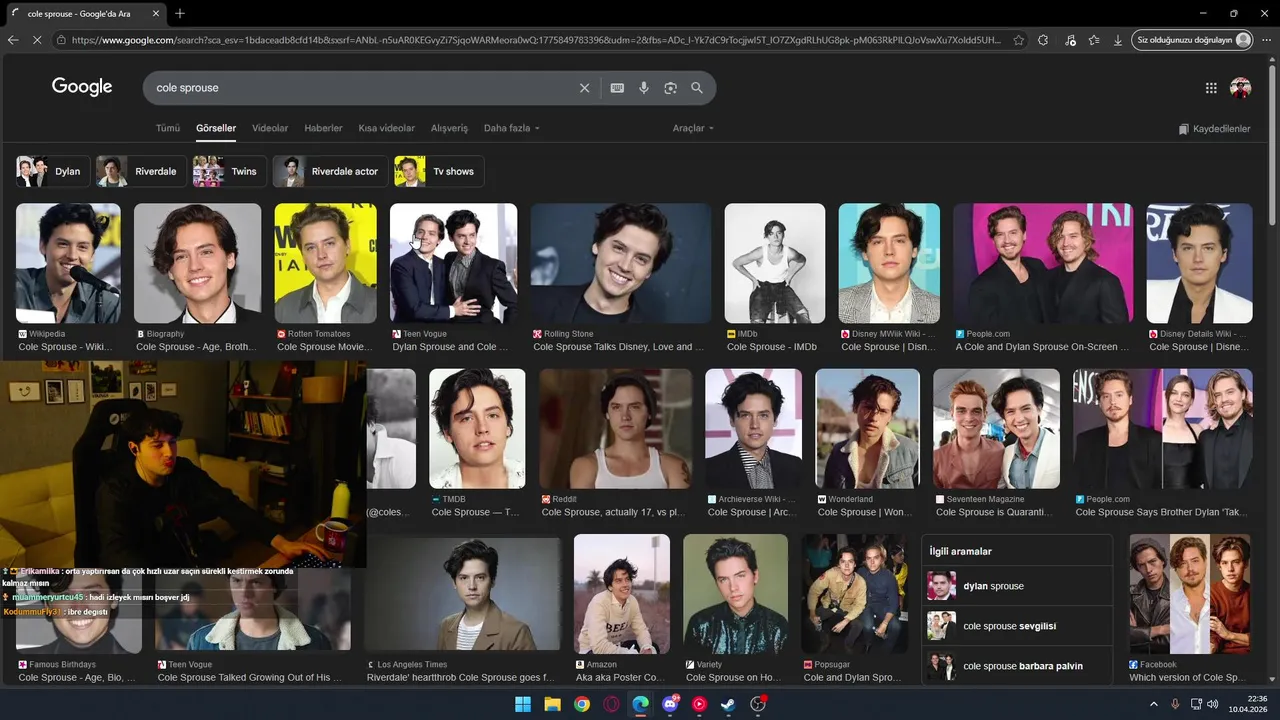The width and height of the screenshot is (1280, 720).
Task: Open the Los Angeles Times image result
Action: (463, 594)
